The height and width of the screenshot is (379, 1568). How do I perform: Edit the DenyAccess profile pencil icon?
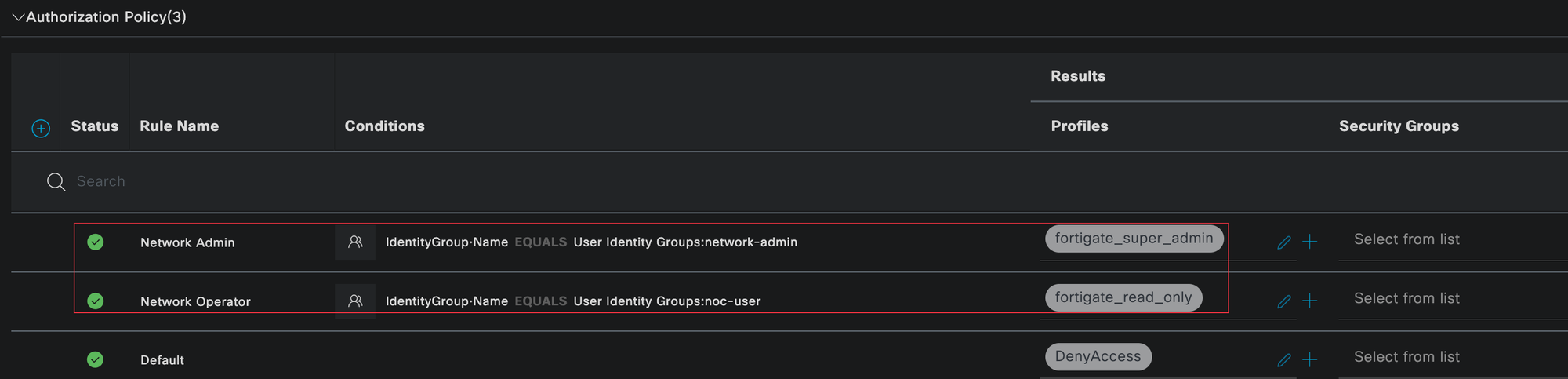[1283, 360]
